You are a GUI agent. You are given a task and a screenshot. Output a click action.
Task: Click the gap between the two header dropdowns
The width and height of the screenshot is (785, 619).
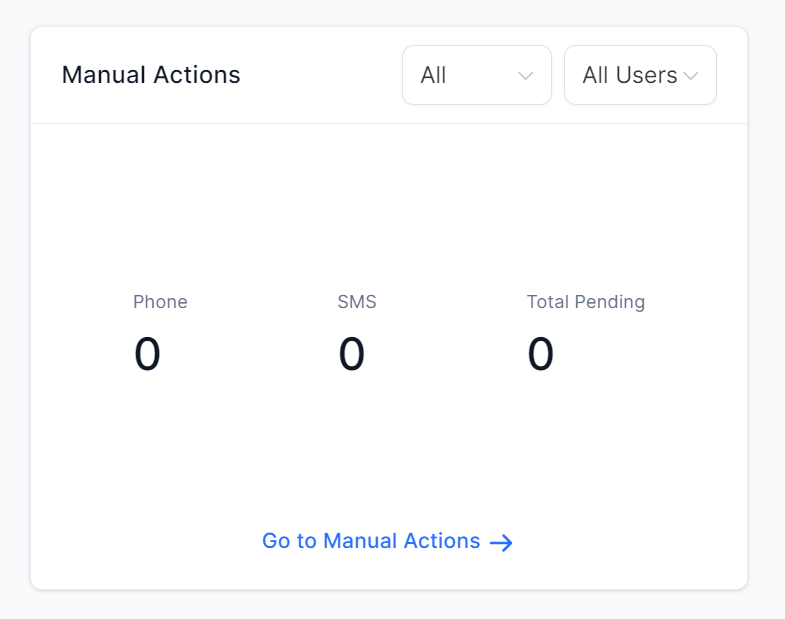point(558,75)
